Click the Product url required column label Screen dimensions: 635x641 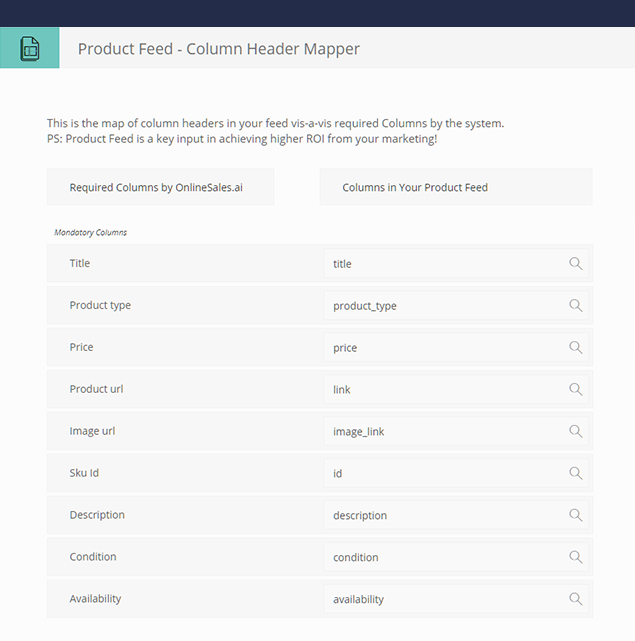click(x=96, y=389)
